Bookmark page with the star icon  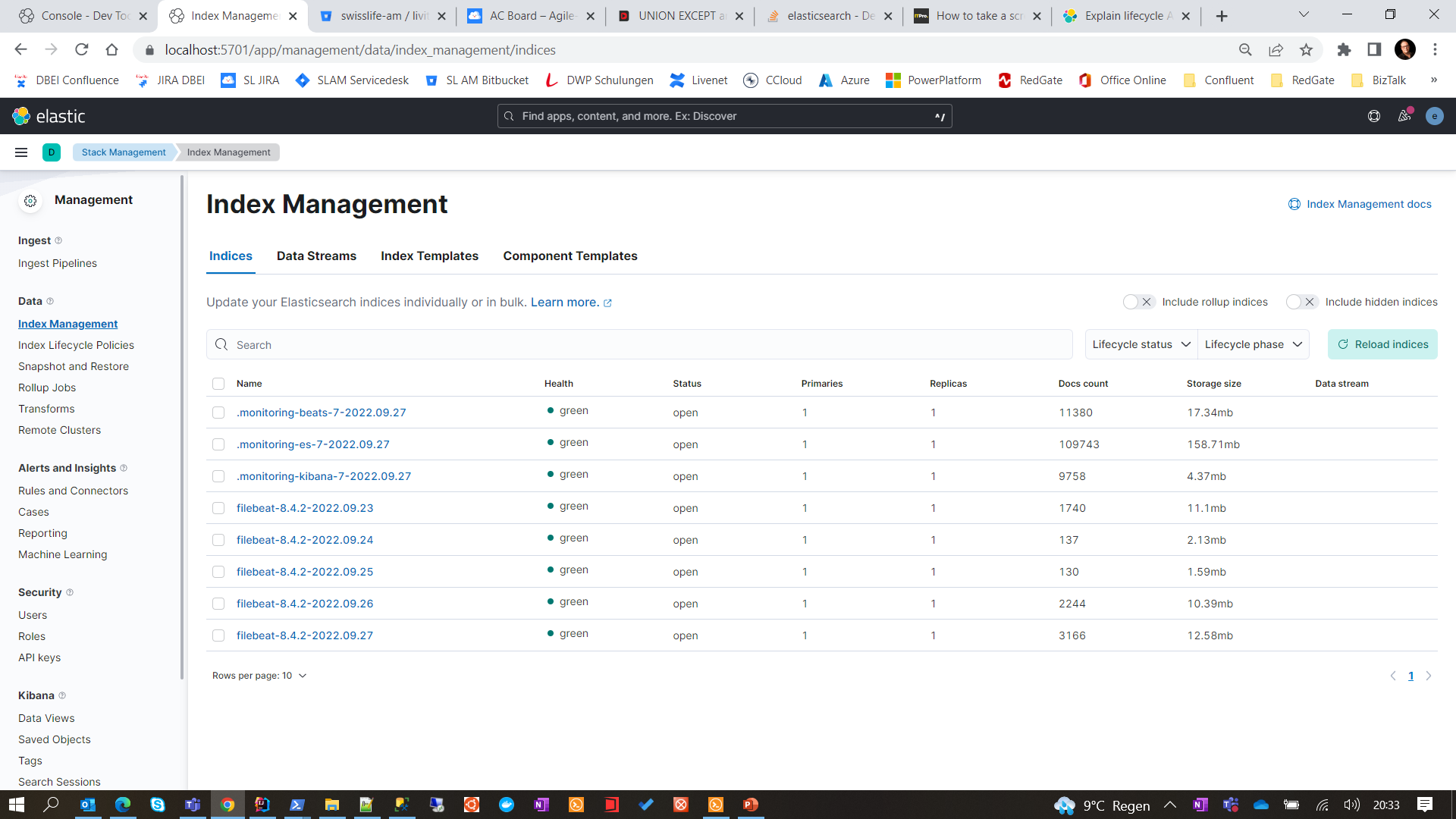click(1306, 50)
